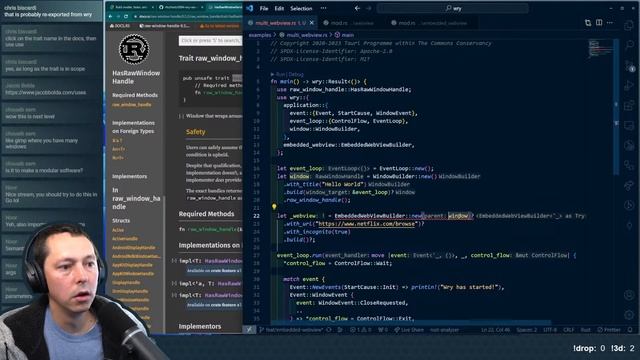Open the raw_window_handle link under Required Methods

coord(131,105)
